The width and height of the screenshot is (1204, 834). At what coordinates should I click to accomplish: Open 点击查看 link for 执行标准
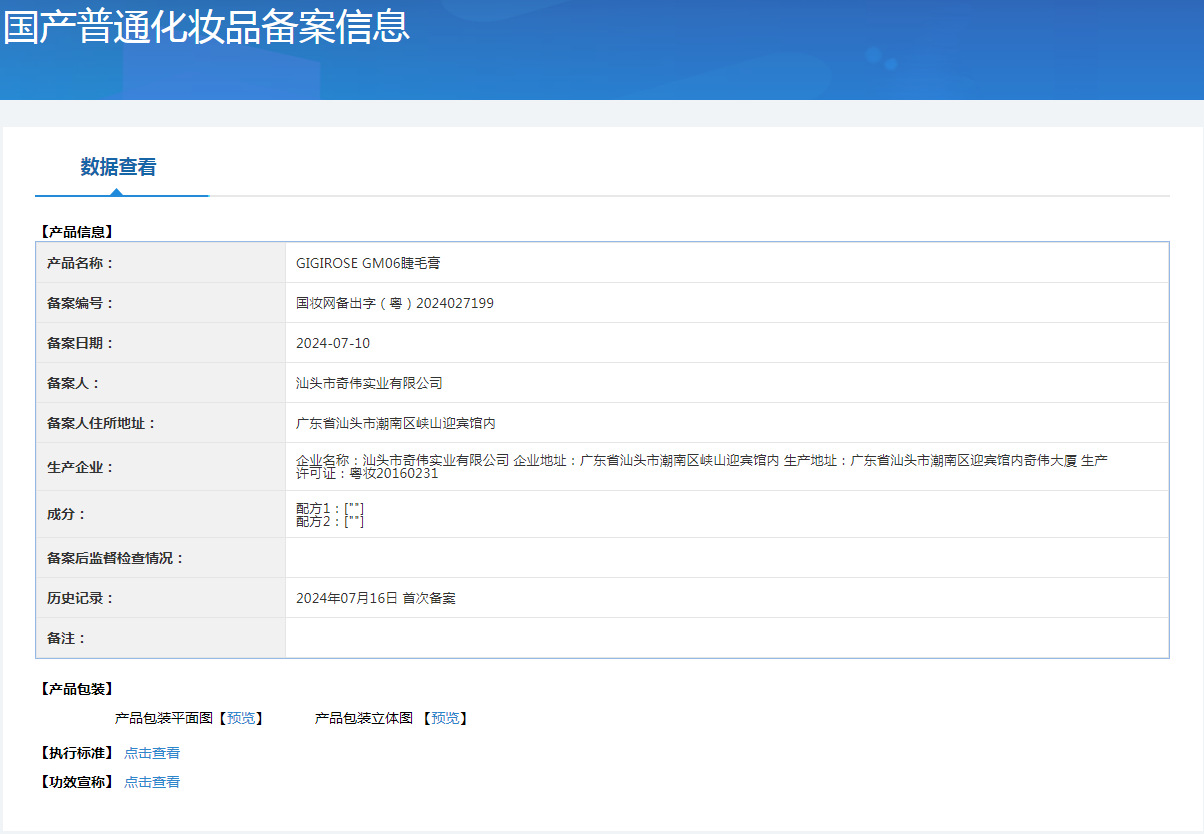pyautogui.click(x=152, y=753)
